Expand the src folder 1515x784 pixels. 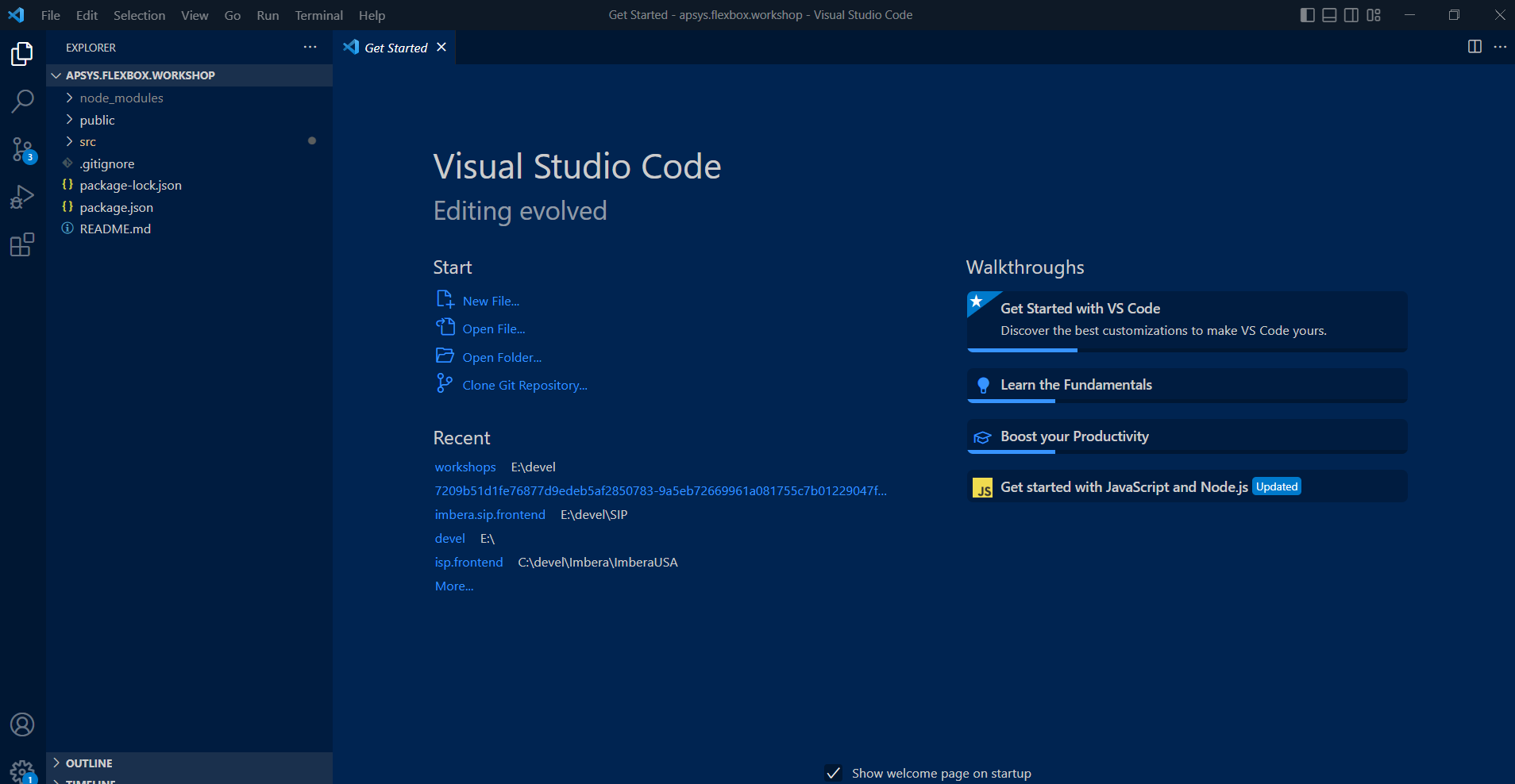coord(87,142)
